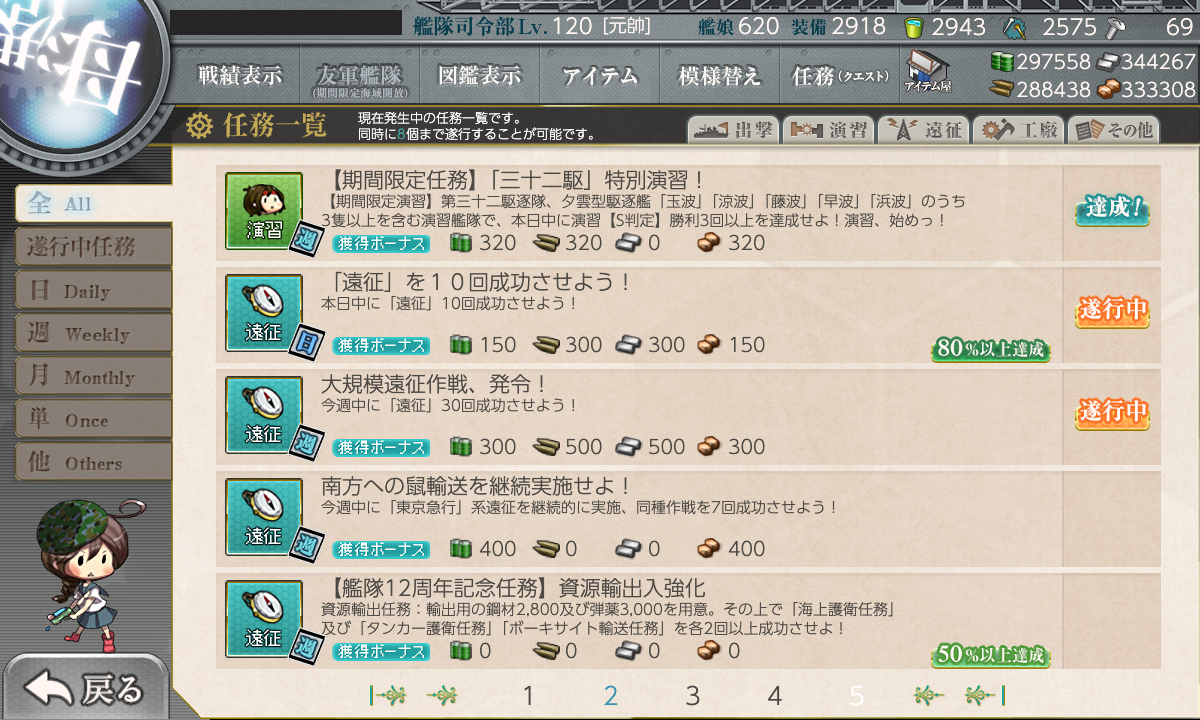Toggle the 遂行中 status on 「遠征」10回 quest
The width and height of the screenshot is (1200, 720).
click(x=1112, y=311)
